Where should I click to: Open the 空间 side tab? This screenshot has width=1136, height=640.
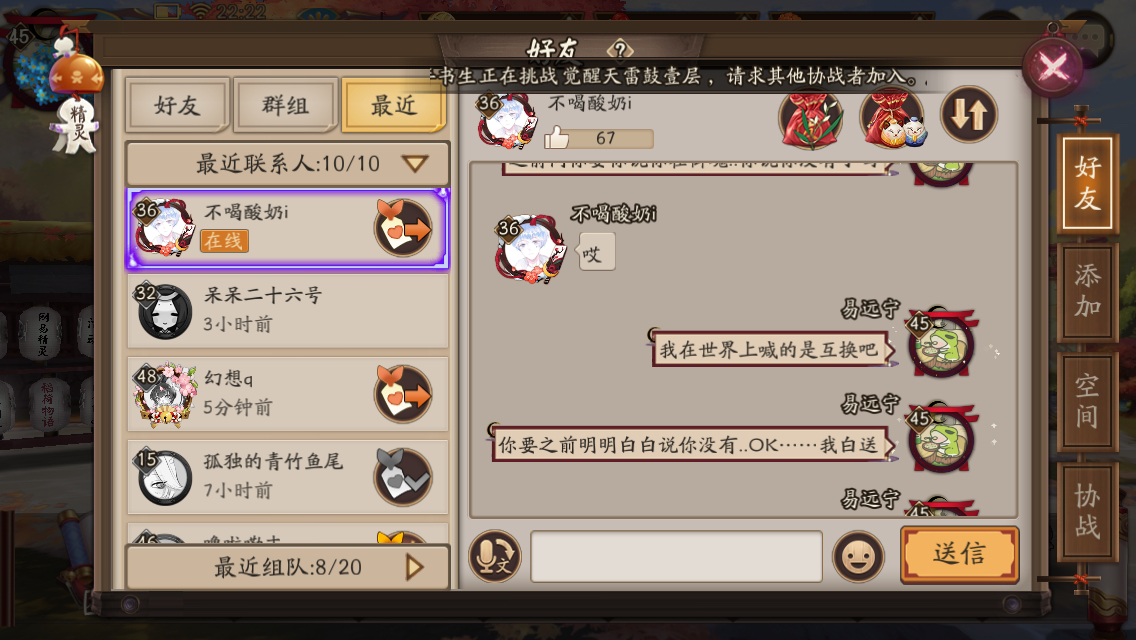[x=1087, y=401]
